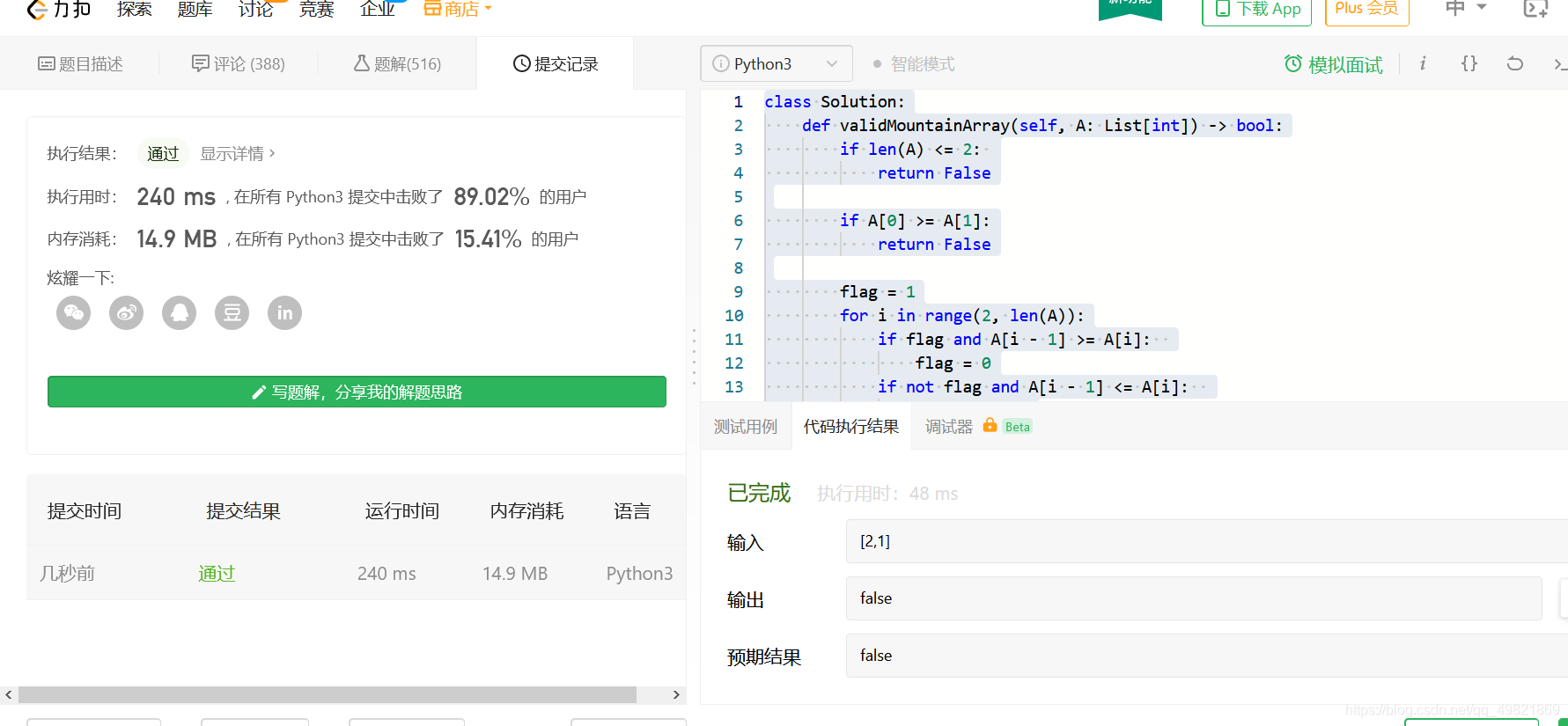Viewport: 1568px width, 726px height.
Task: Share result to WeChat icon
Action: coord(74,312)
